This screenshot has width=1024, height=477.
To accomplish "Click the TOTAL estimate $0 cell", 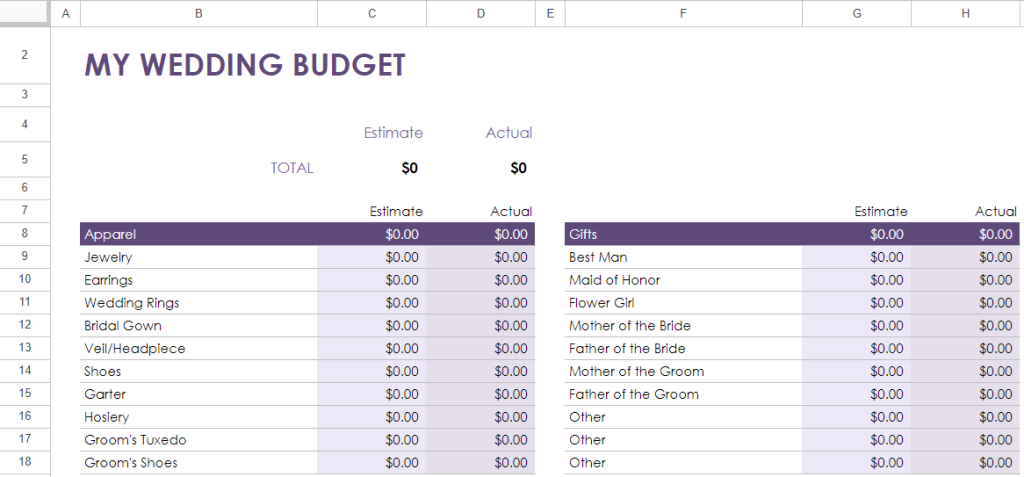I will (x=372, y=168).
